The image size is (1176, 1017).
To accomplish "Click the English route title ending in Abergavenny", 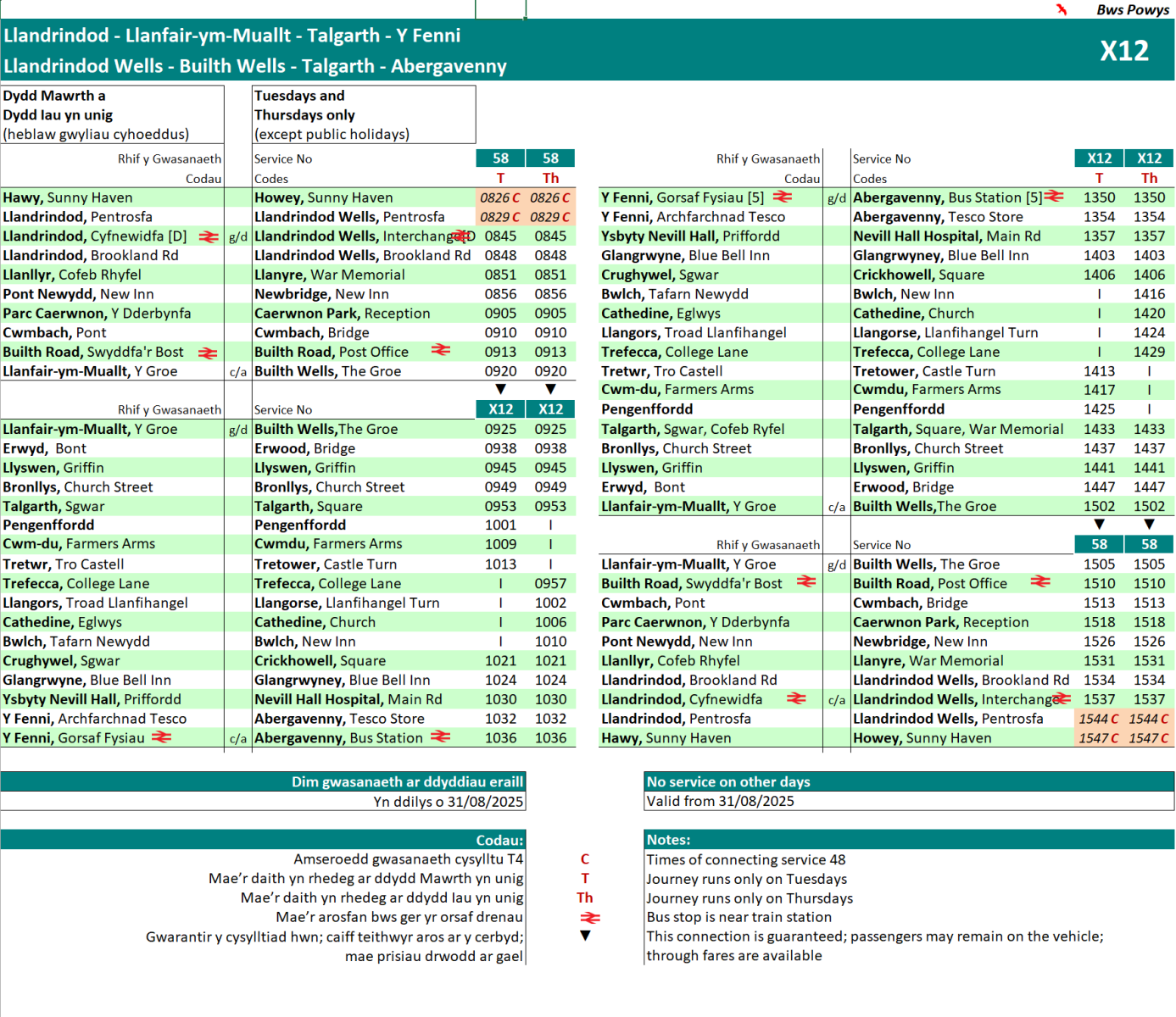I will pyautogui.click(x=255, y=66).
